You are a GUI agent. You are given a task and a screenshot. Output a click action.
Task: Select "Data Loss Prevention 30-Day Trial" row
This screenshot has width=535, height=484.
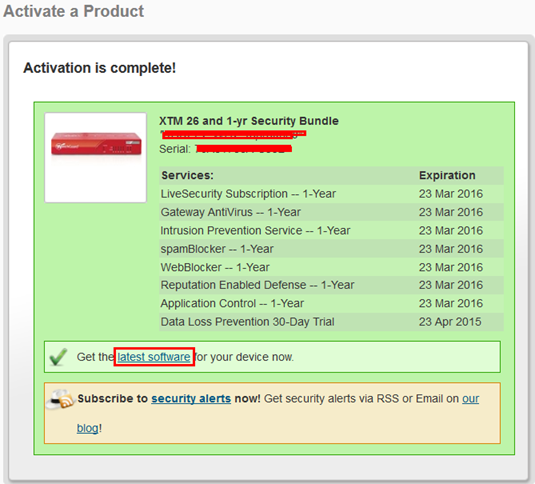point(331,322)
